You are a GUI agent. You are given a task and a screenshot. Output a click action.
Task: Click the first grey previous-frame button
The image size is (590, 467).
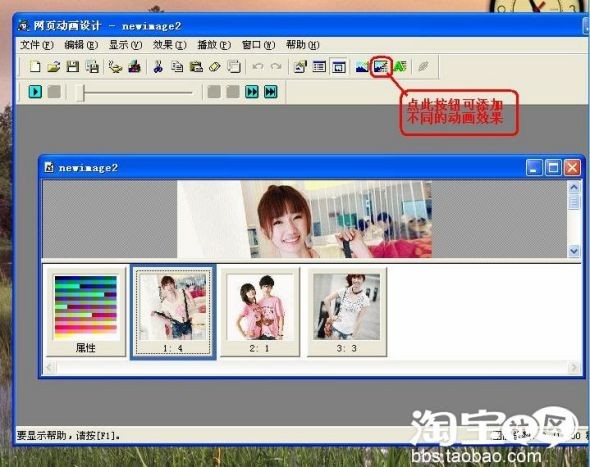(214, 92)
